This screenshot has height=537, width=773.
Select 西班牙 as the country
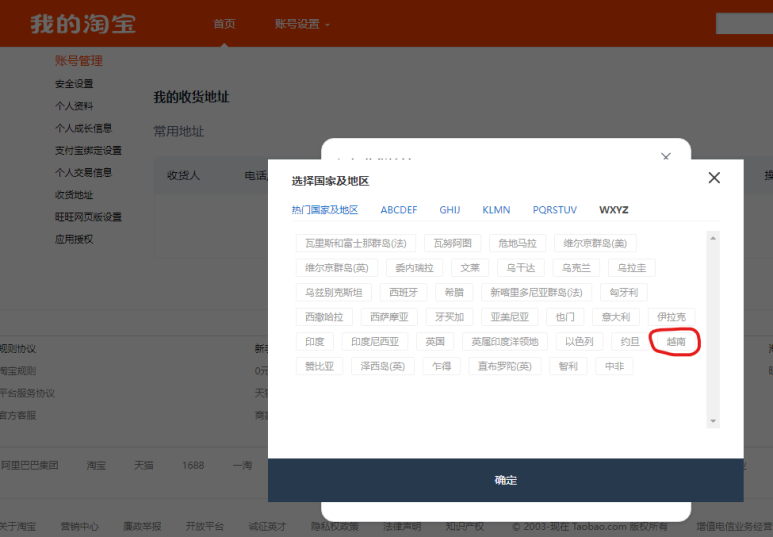point(404,292)
